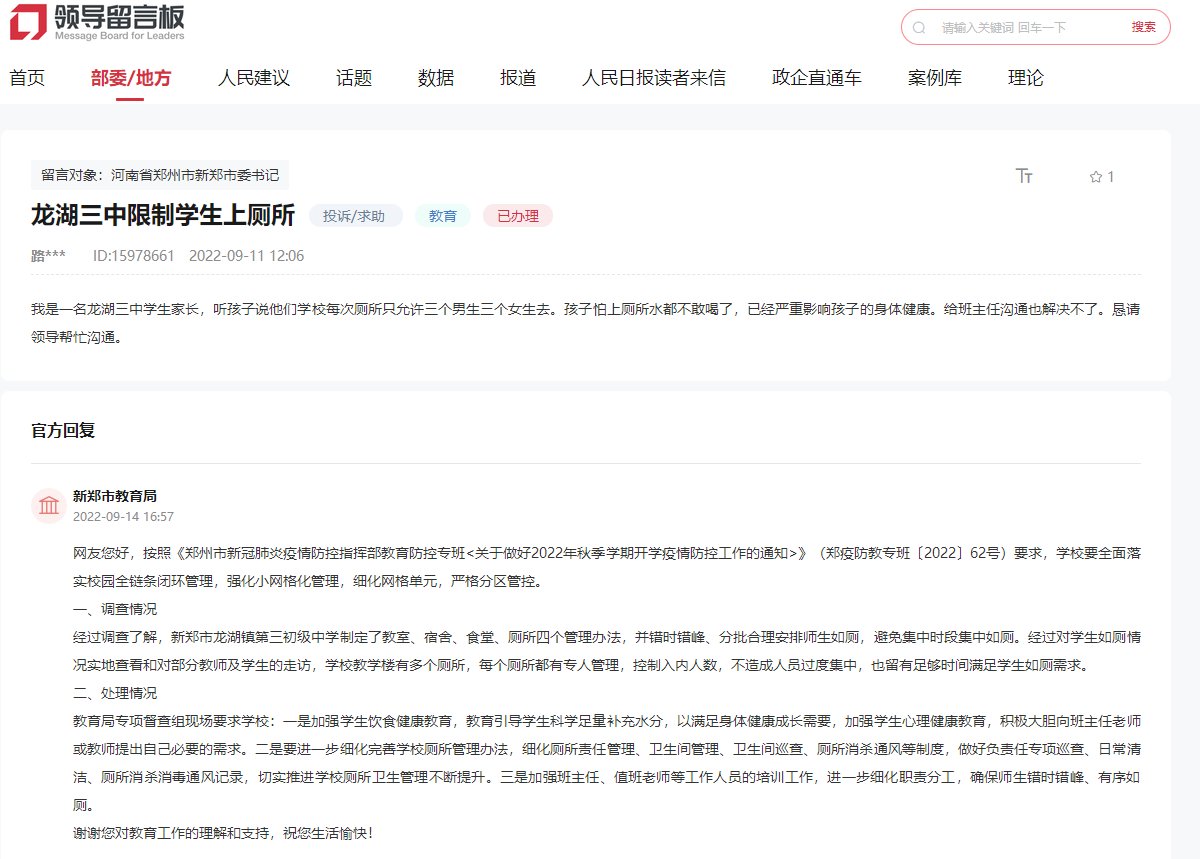The width and height of the screenshot is (1200, 859).
Task: Click the 领导留言板 logo icon
Action: pos(28,24)
